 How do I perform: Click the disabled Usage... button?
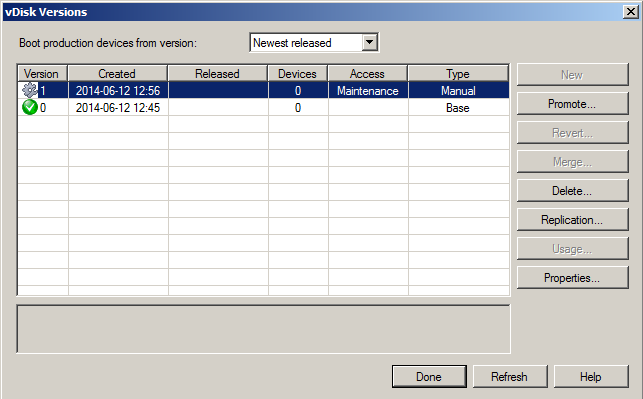[x=572, y=249]
